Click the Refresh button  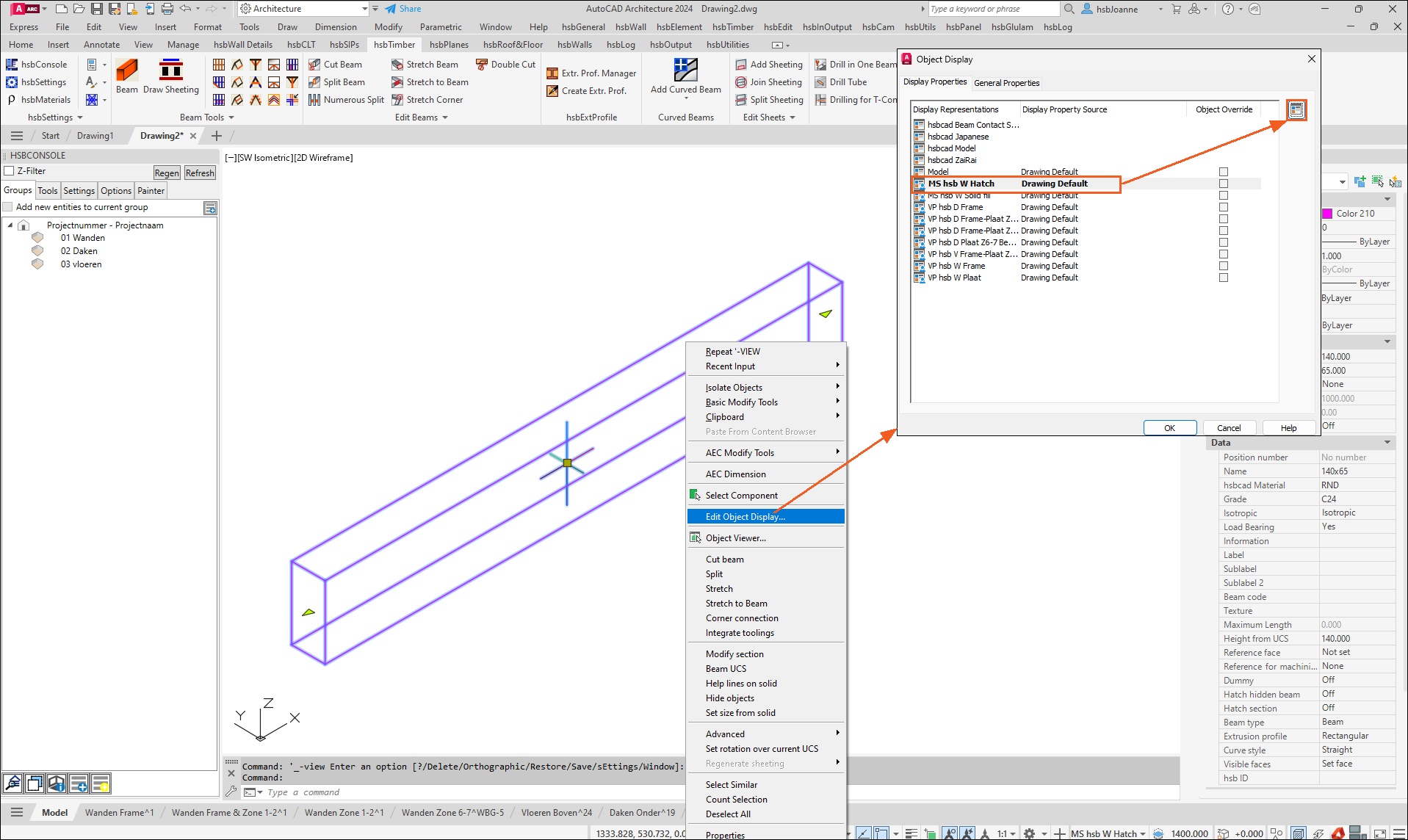pyautogui.click(x=200, y=173)
